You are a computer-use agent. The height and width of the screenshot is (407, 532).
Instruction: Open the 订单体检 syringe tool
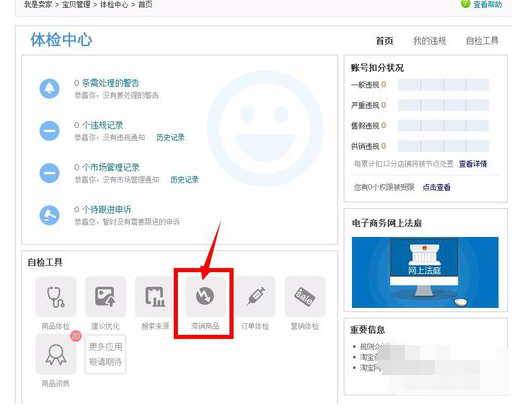click(255, 297)
